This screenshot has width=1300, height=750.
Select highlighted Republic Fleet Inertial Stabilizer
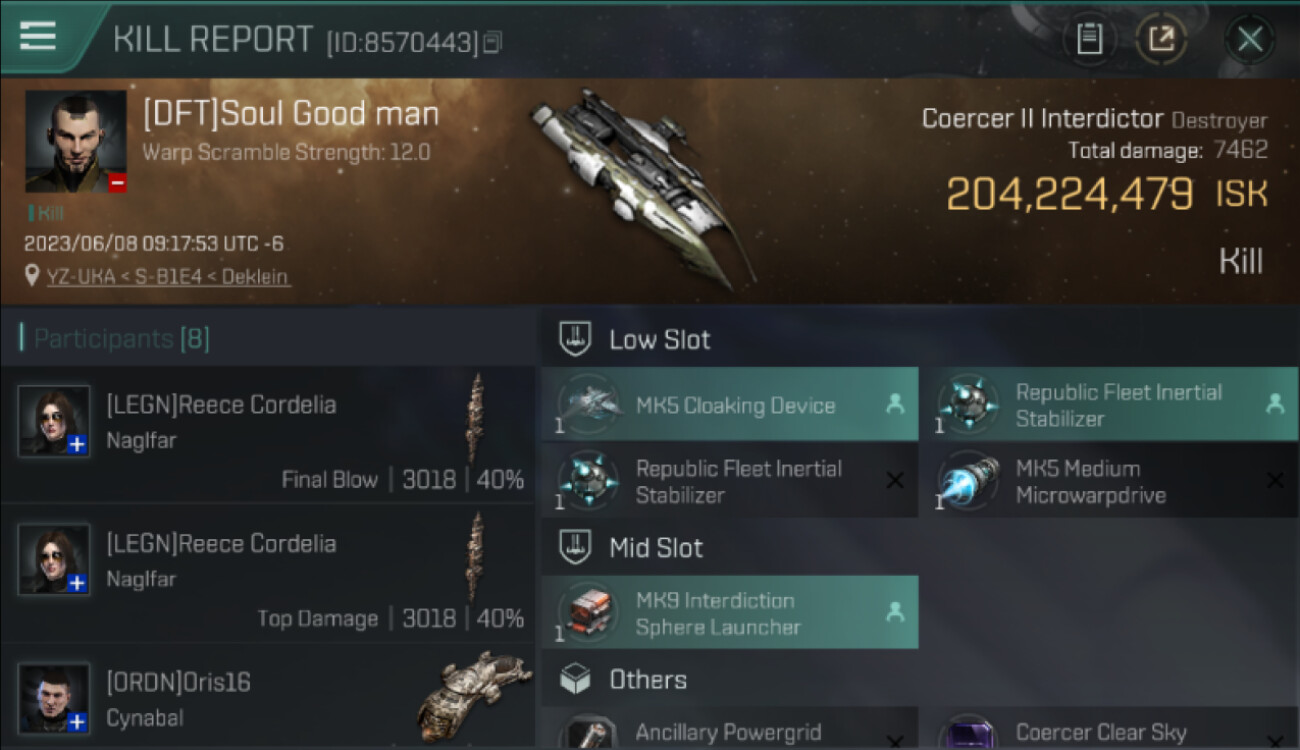[1108, 404]
